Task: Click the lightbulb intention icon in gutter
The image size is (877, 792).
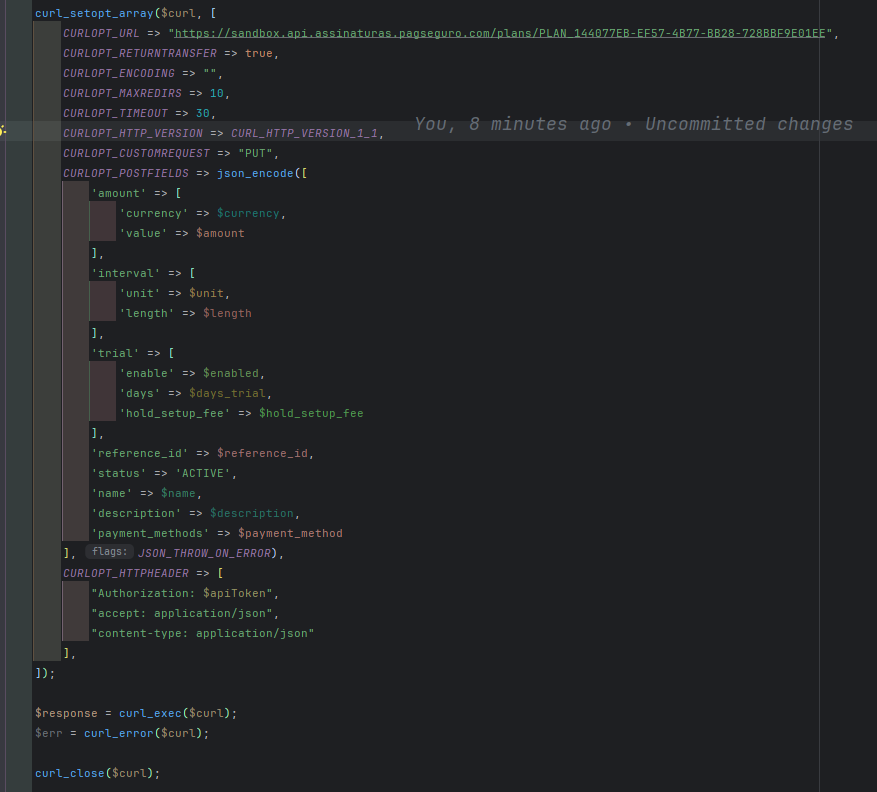Action: 3,131
